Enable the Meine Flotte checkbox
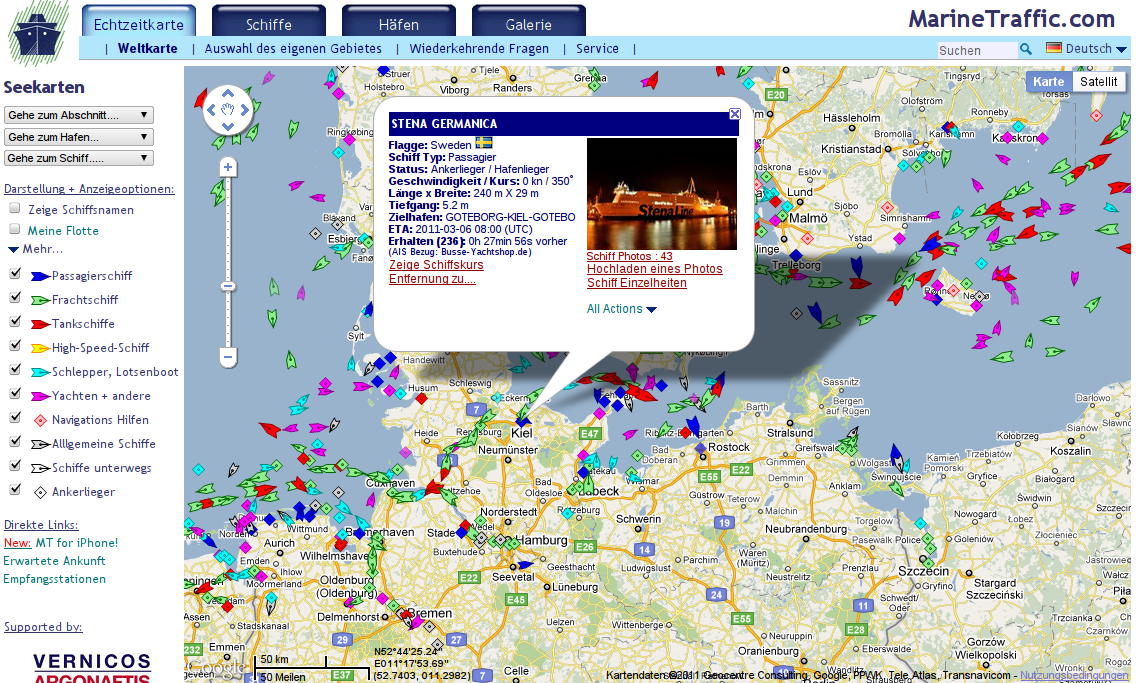Screen dimensions: 1136x683 pos(14,229)
